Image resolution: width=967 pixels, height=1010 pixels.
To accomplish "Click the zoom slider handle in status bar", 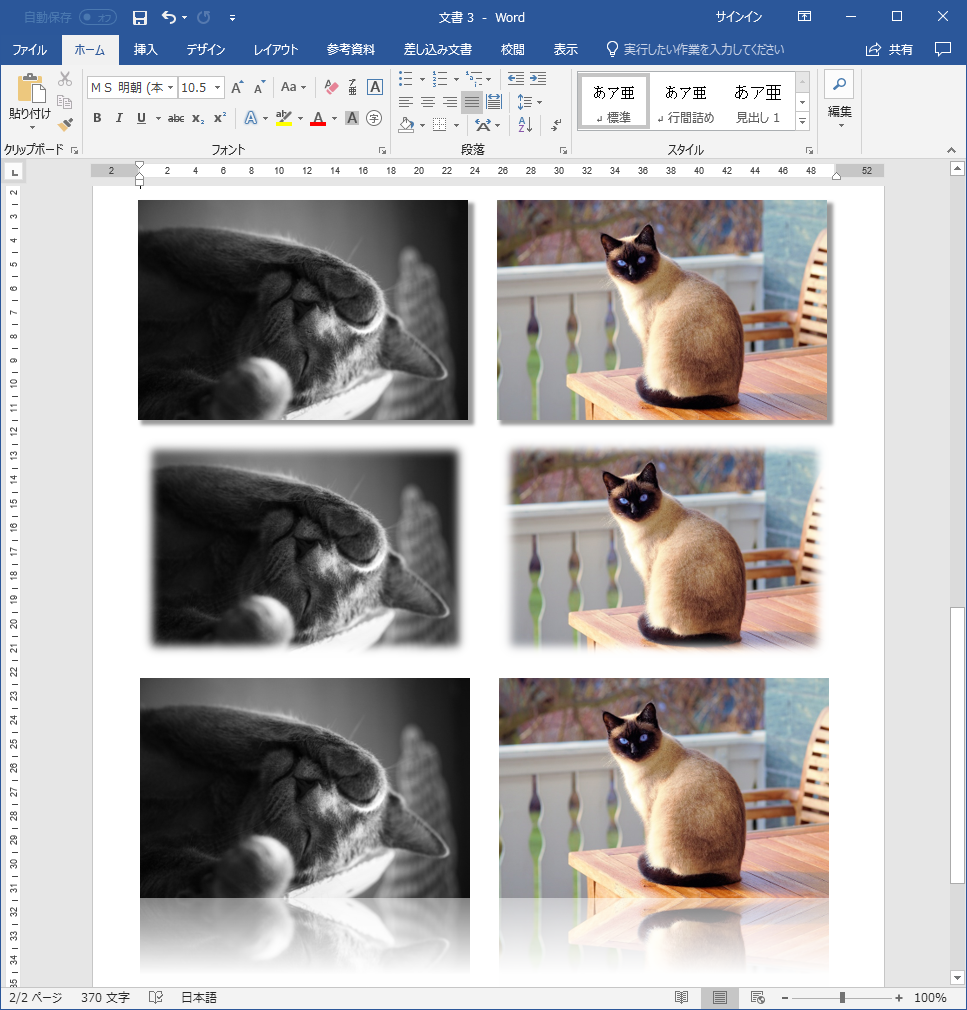I will 842,997.
